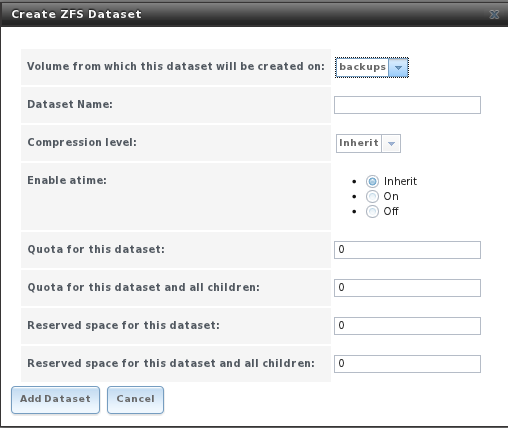The height and width of the screenshot is (428, 508).
Task: Click the Create ZFS Dataset title bar
Action: pyautogui.click(x=254, y=14)
